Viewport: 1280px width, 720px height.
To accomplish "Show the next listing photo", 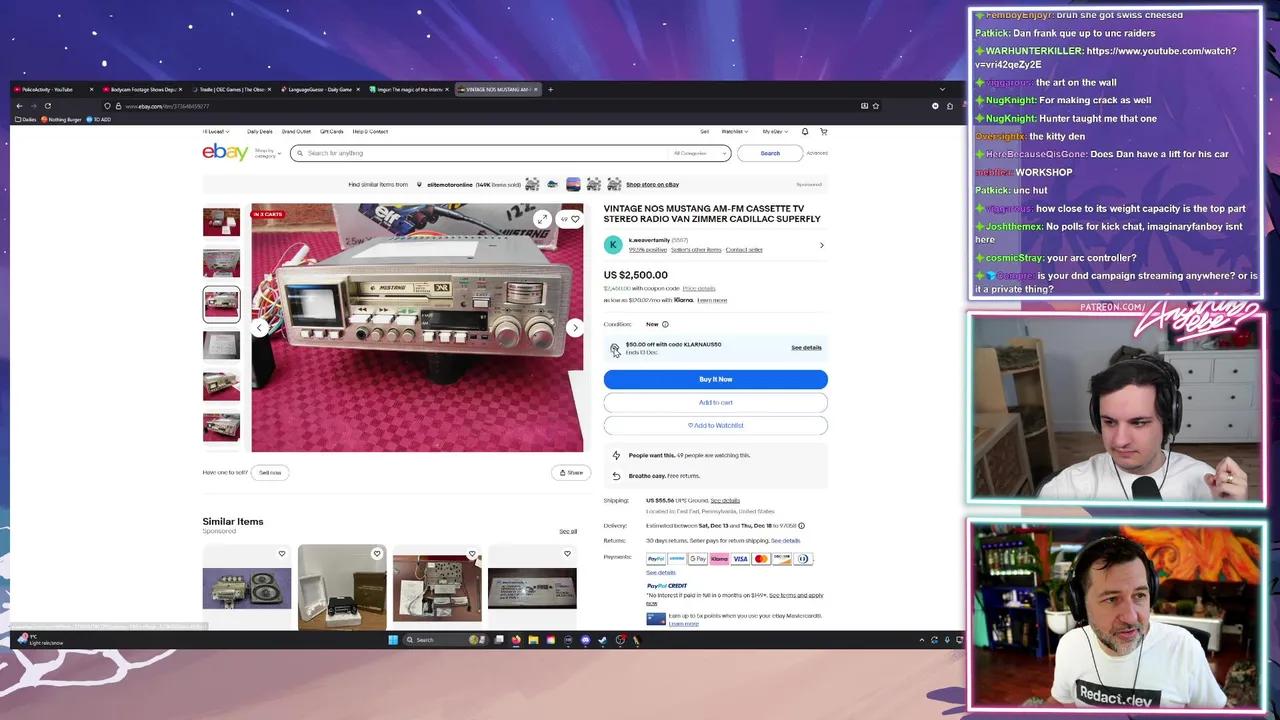I will tap(575, 328).
